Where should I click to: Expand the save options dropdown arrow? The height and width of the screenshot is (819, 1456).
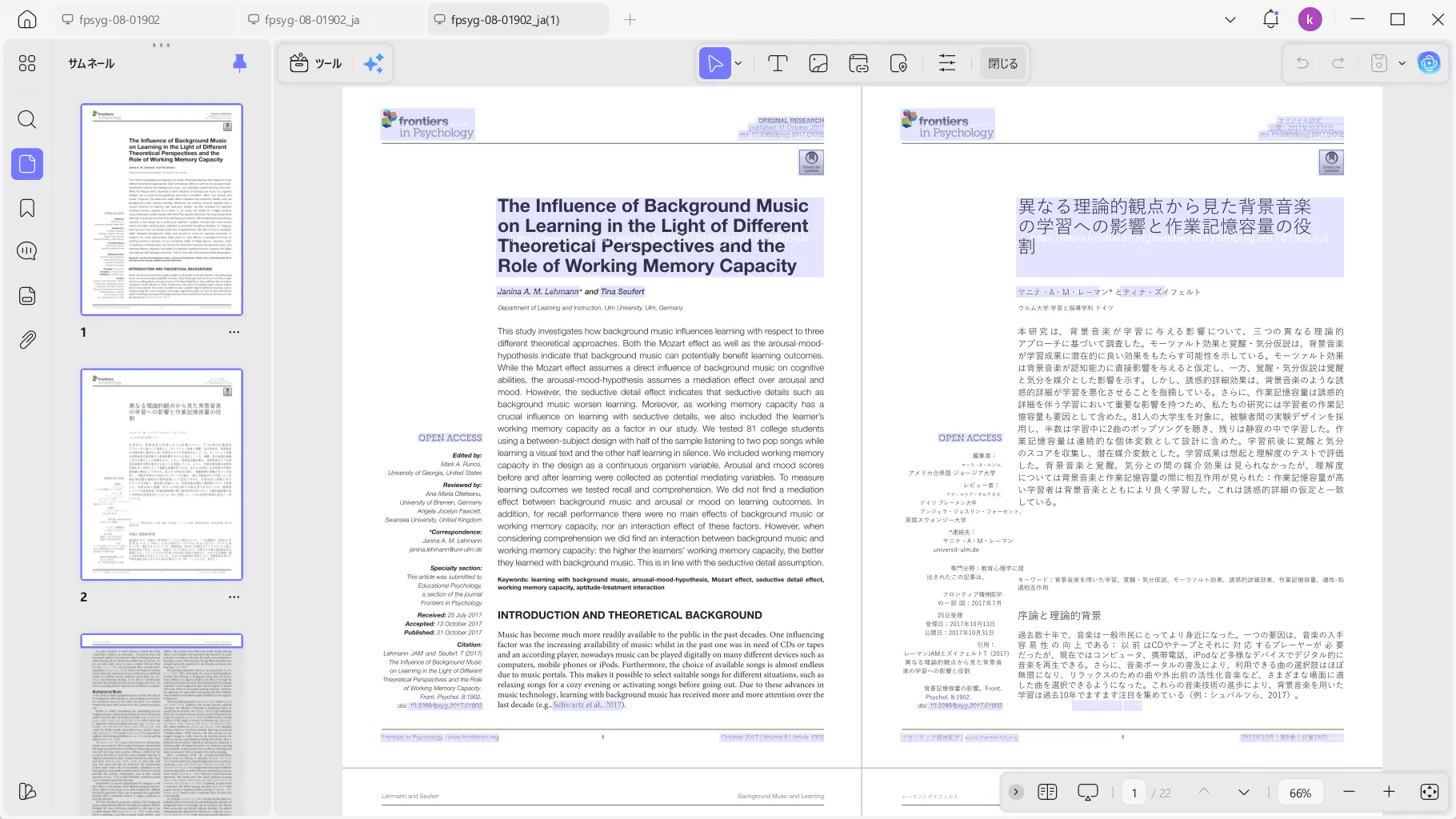tap(1402, 63)
